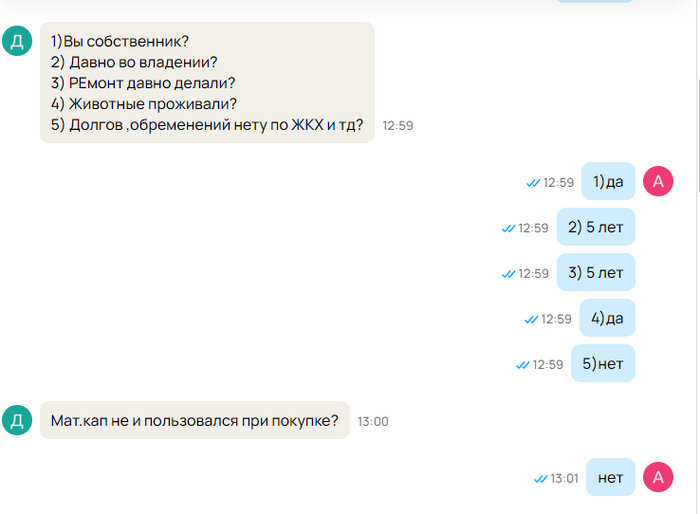
Task: Click the line '1)Вы собственник?'
Action: [120, 41]
